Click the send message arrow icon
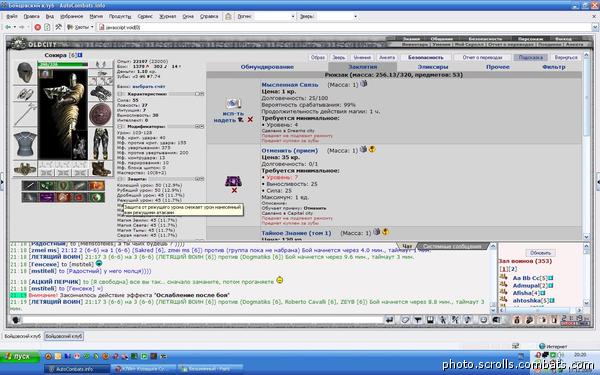Screen dimensions: 600x375 tap(390, 320)
